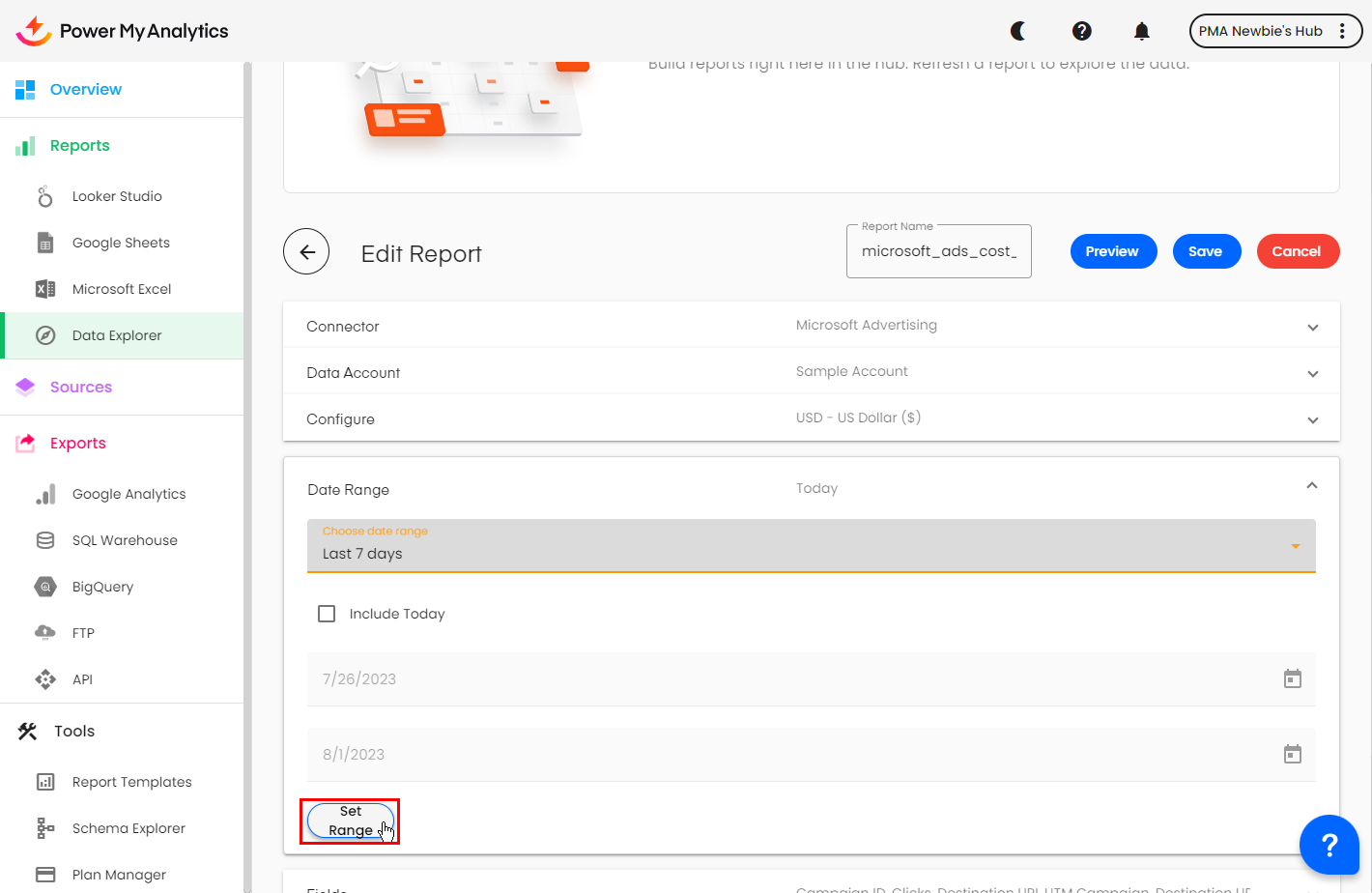
Task: Go to Looker Studio reports
Action: [117, 196]
